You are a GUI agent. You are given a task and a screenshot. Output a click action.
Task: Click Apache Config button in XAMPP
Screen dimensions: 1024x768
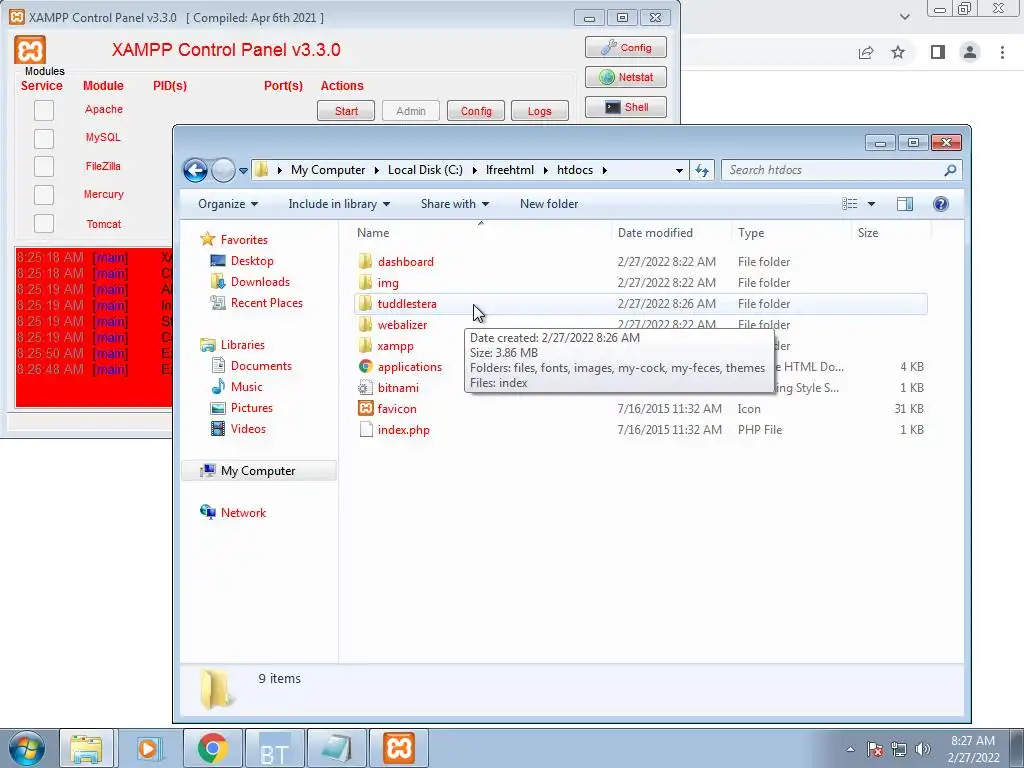tap(476, 111)
